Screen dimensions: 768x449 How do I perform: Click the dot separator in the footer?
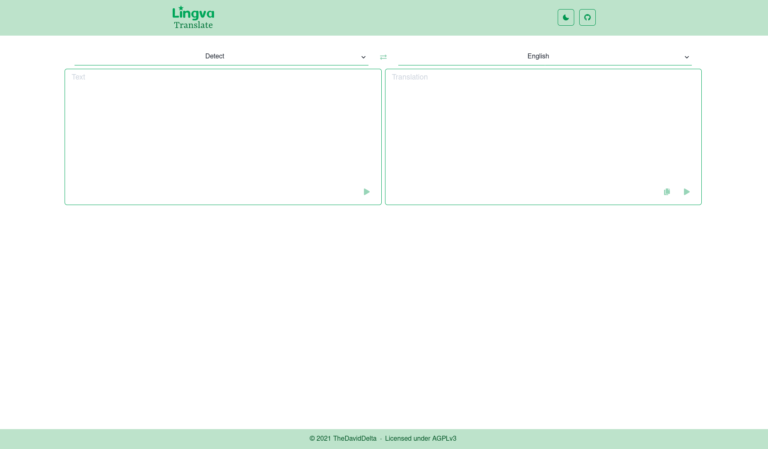[x=381, y=438]
